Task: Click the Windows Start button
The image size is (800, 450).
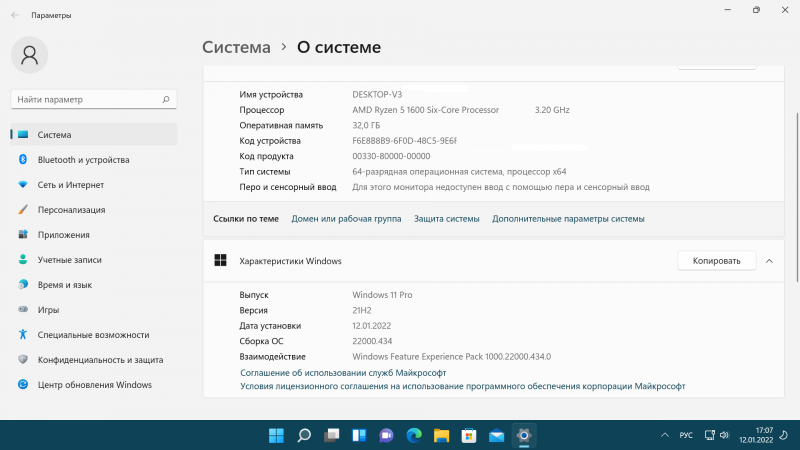Action: [276, 436]
